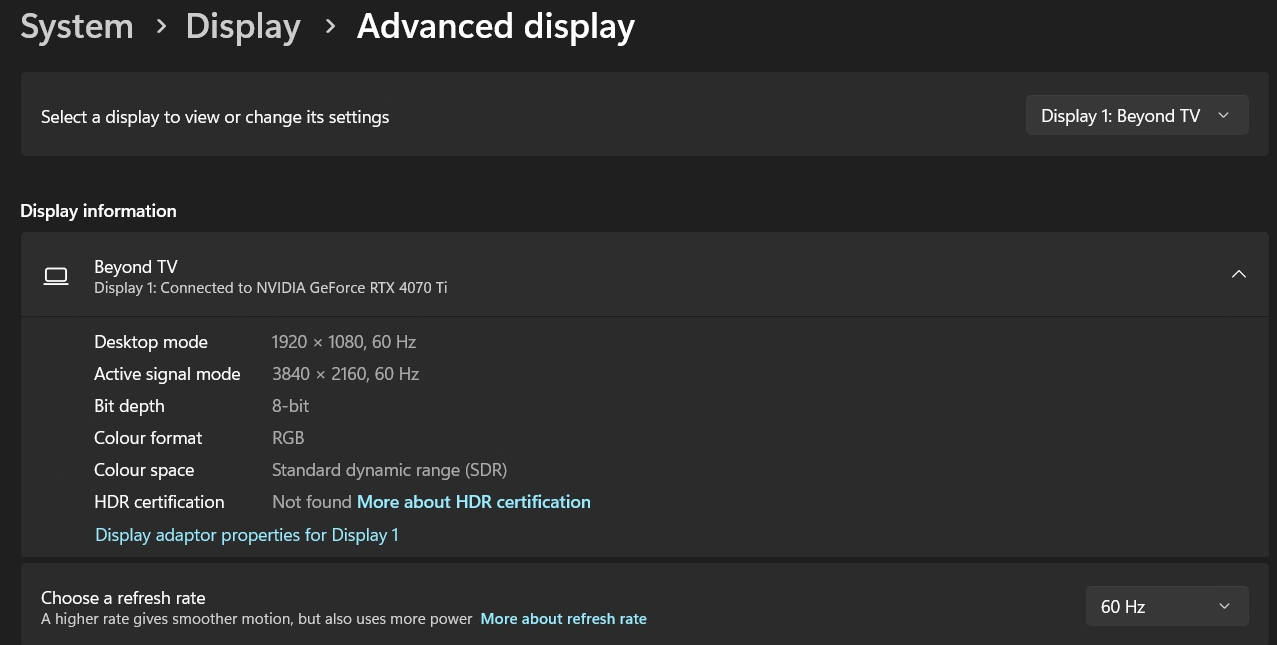Open More about HDR certification
This screenshot has height=645, width=1277.
[x=473, y=501]
